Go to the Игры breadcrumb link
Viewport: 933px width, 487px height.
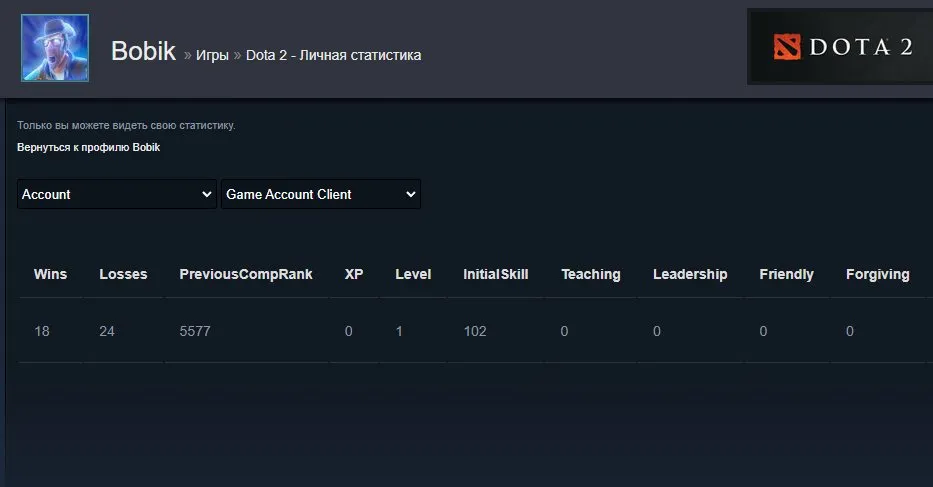click(x=212, y=55)
